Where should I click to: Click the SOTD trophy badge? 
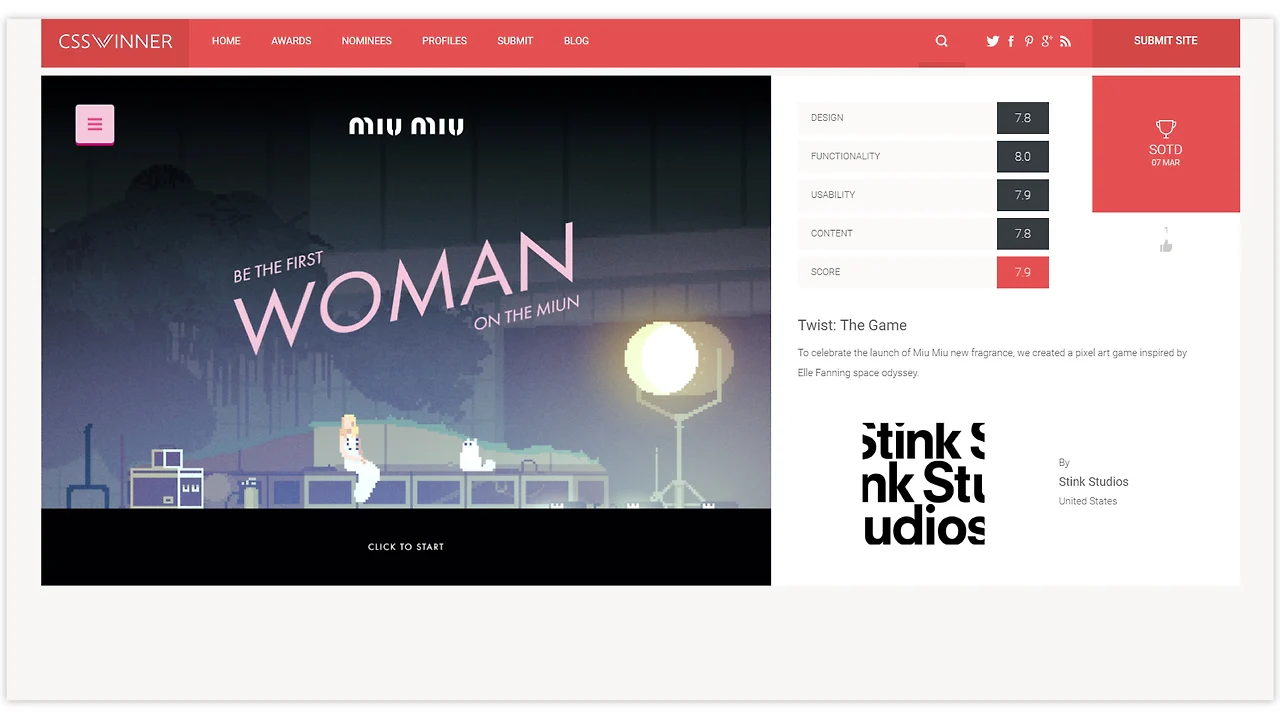1166,144
